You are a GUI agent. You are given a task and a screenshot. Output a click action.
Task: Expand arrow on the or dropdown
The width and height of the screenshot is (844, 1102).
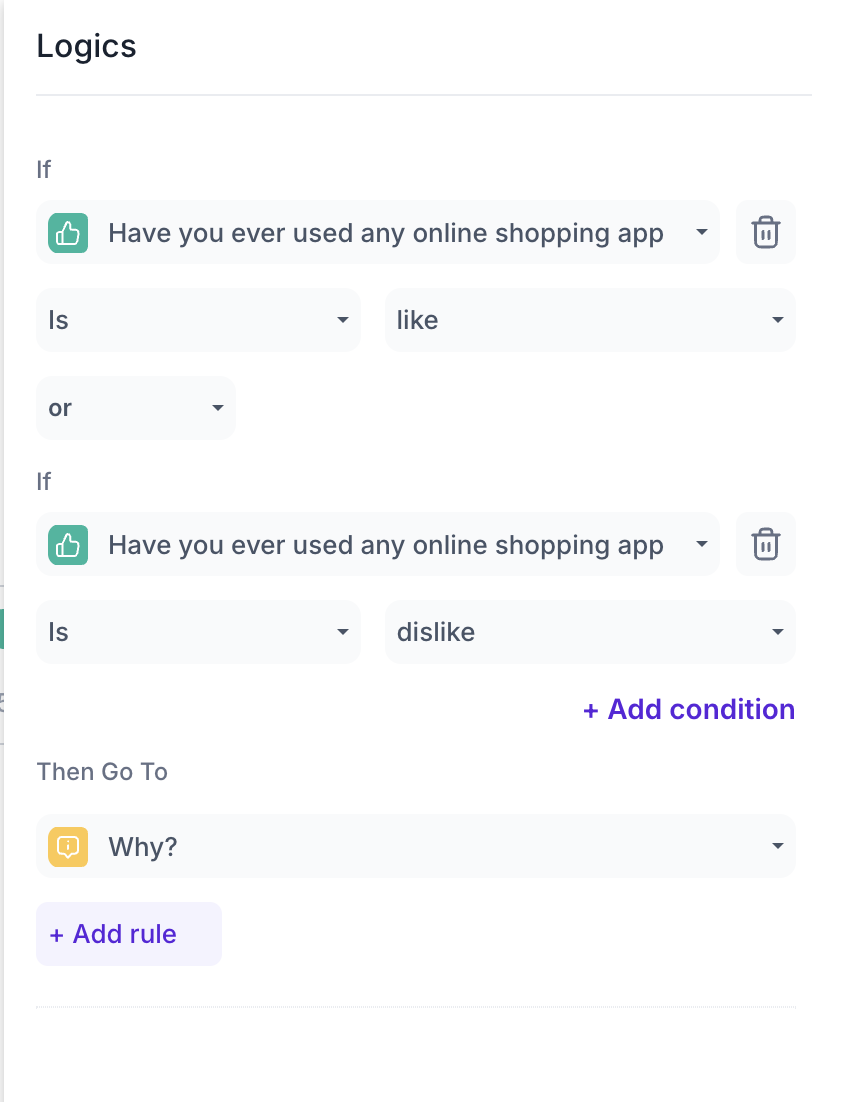click(218, 408)
